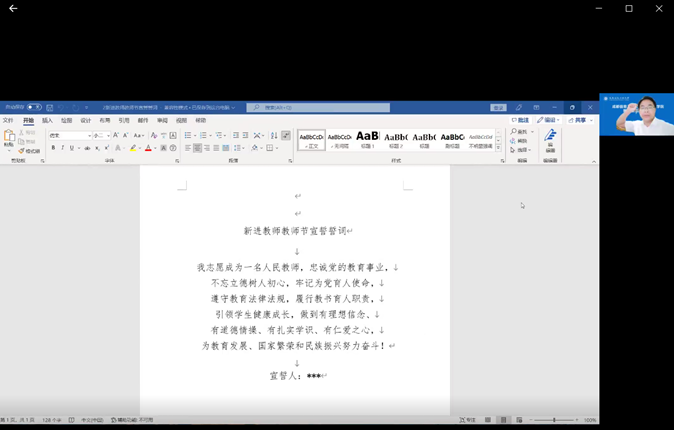
Task: Expand the styles gallery list
Action: 500,147
